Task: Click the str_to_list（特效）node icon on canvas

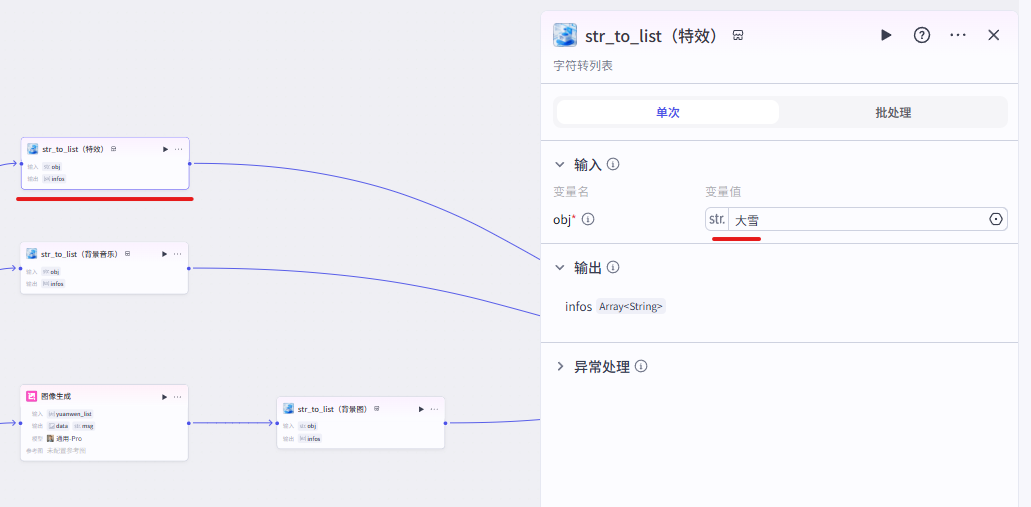Action: [32, 149]
